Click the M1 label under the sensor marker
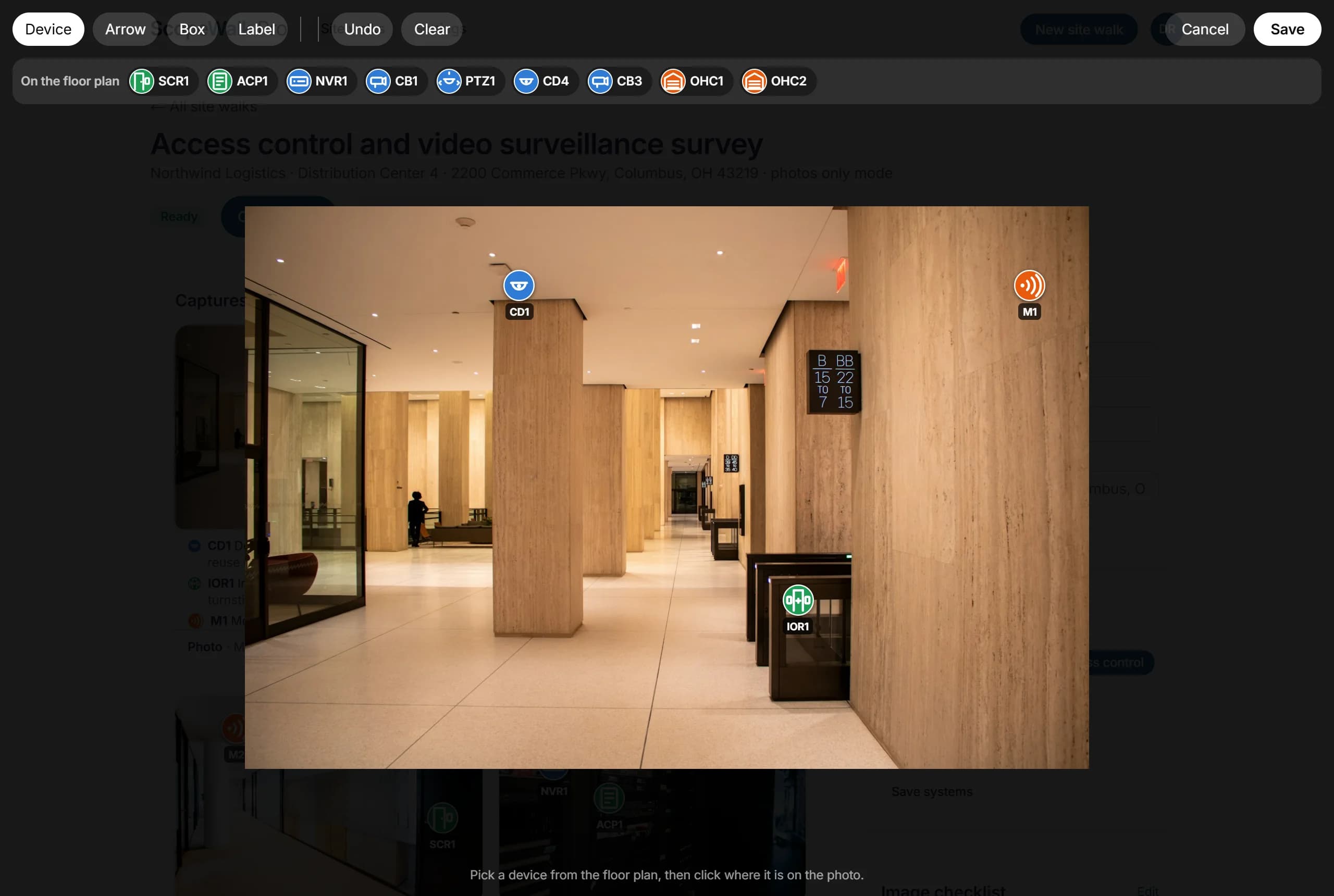 click(x=1029, y=312)
